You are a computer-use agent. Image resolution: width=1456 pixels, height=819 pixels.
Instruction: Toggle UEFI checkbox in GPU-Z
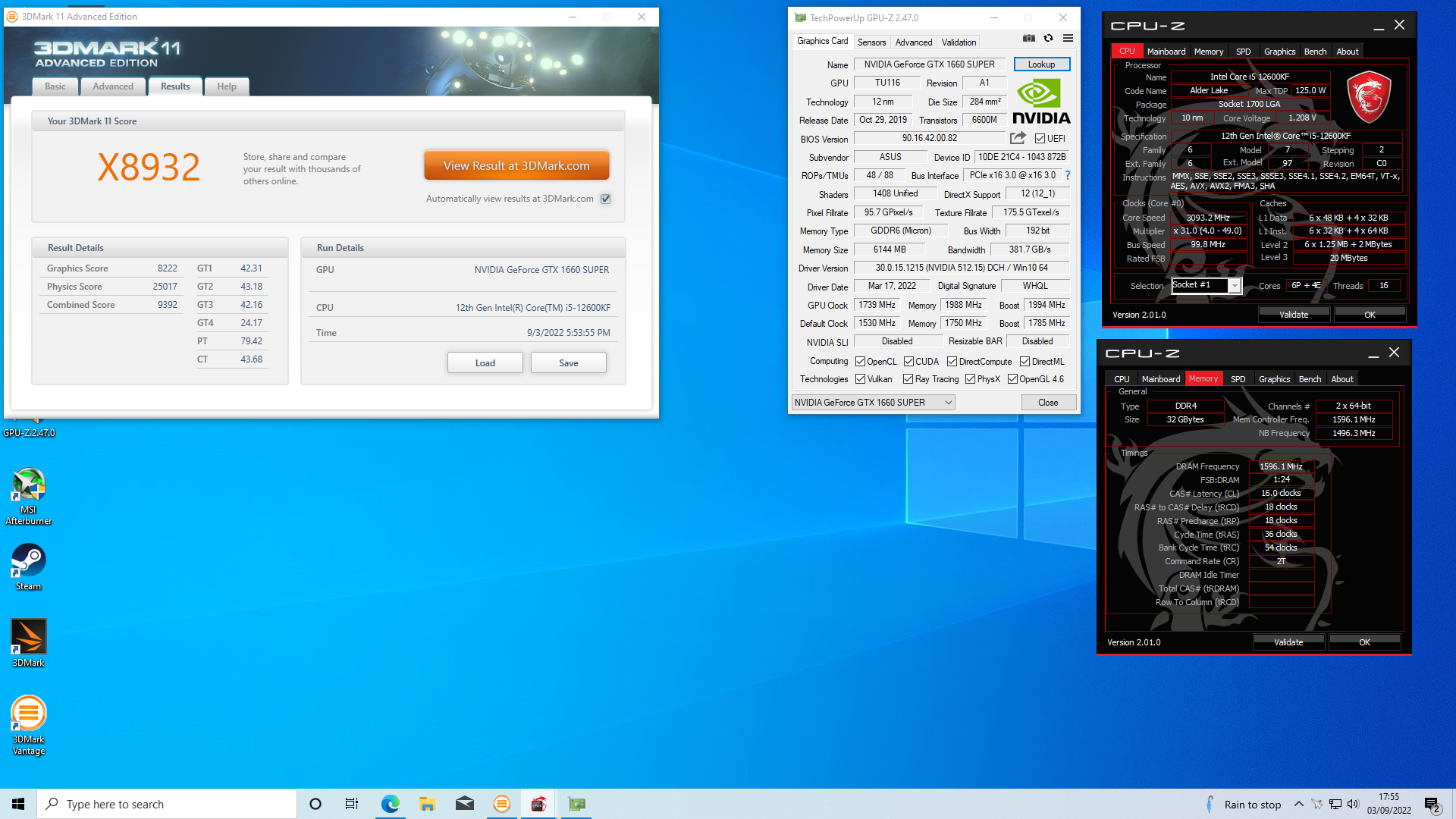pyautogui.click(x=1040, y=139)
